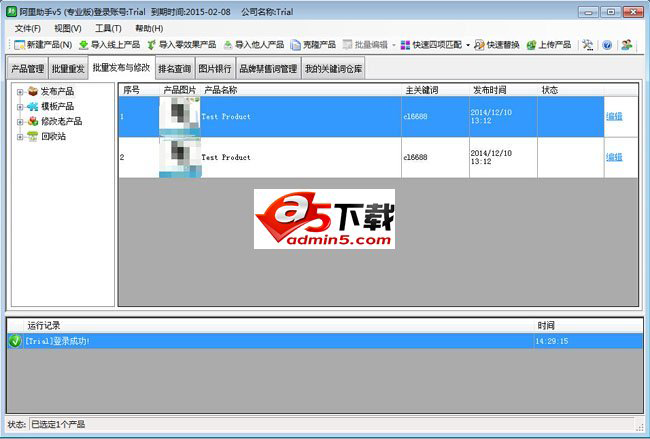Viewport: 650px width, 439px height.
Task: Select the 批量发布与修改 tab
Action: click(x=121, y=68)
